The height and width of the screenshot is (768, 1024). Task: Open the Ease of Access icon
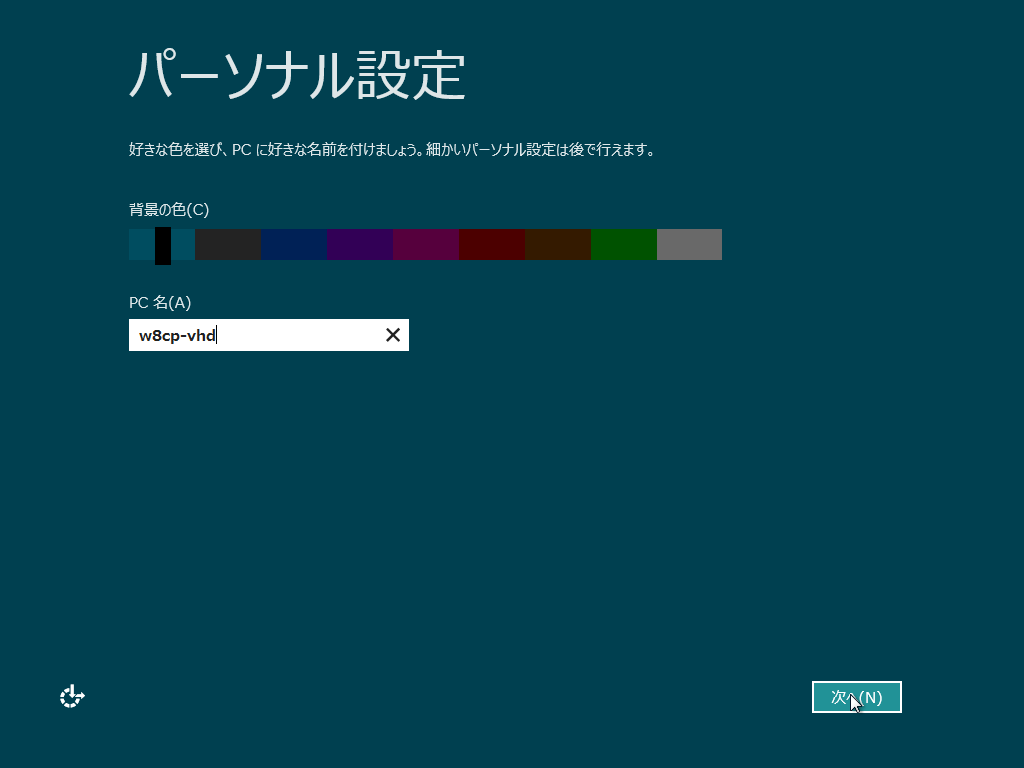pos(72,697)
